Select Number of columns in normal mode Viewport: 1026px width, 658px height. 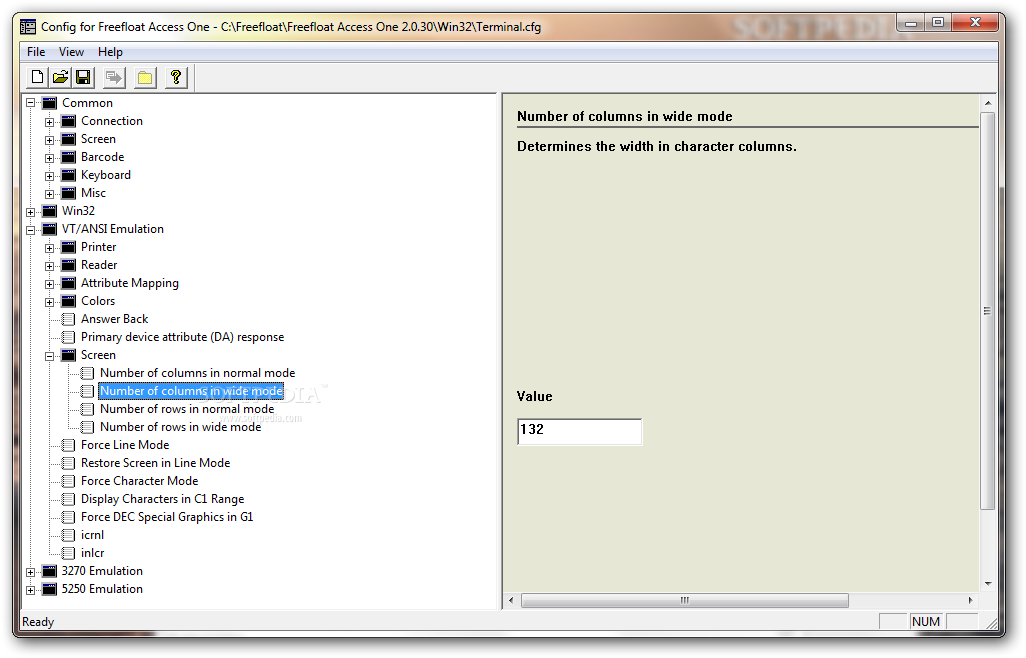coord(197,373)
